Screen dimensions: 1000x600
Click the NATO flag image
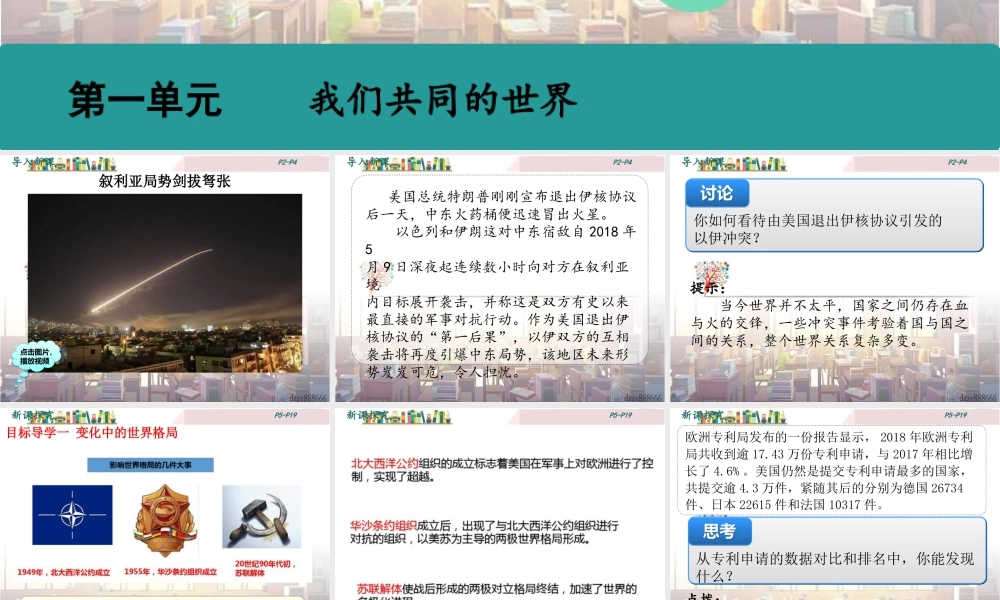[x=72, y=517]
